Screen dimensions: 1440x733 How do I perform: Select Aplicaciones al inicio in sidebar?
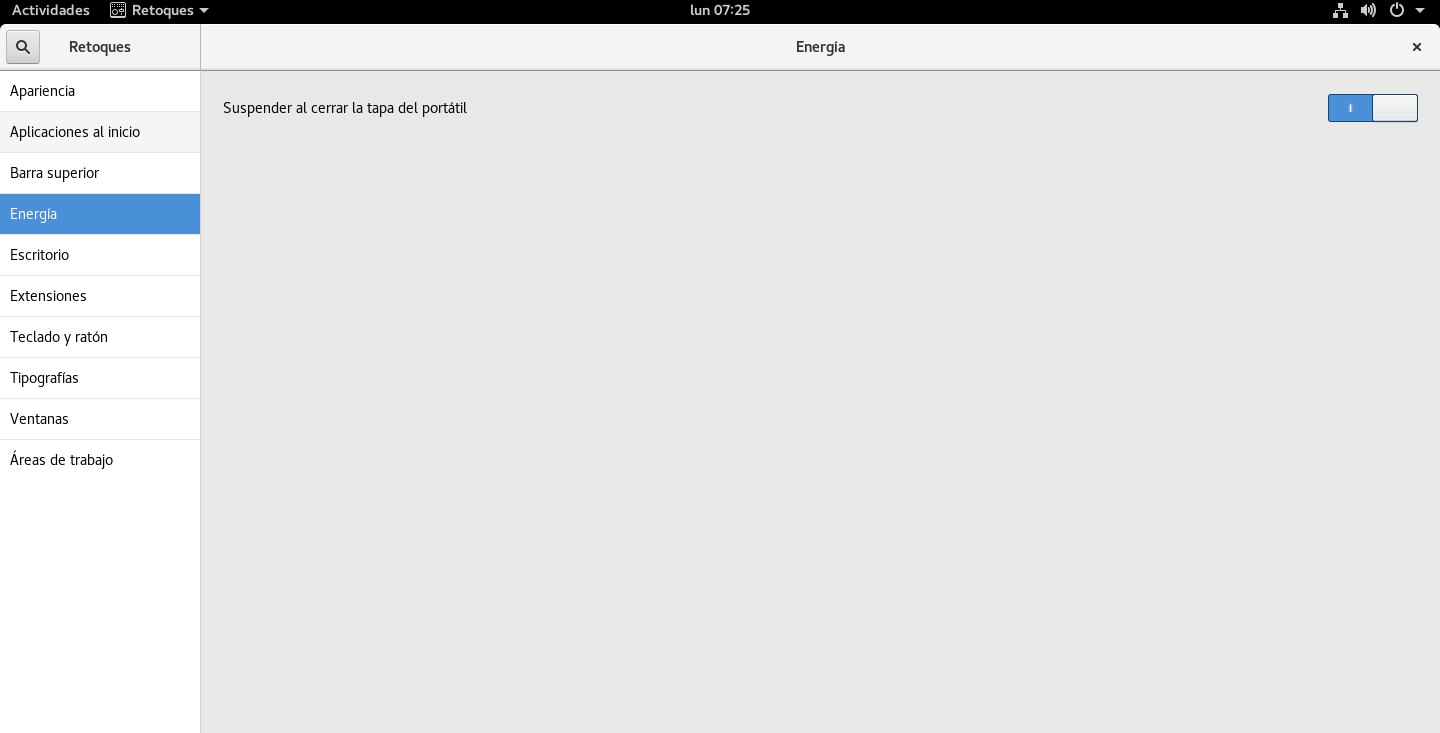[x=100, y=132]
